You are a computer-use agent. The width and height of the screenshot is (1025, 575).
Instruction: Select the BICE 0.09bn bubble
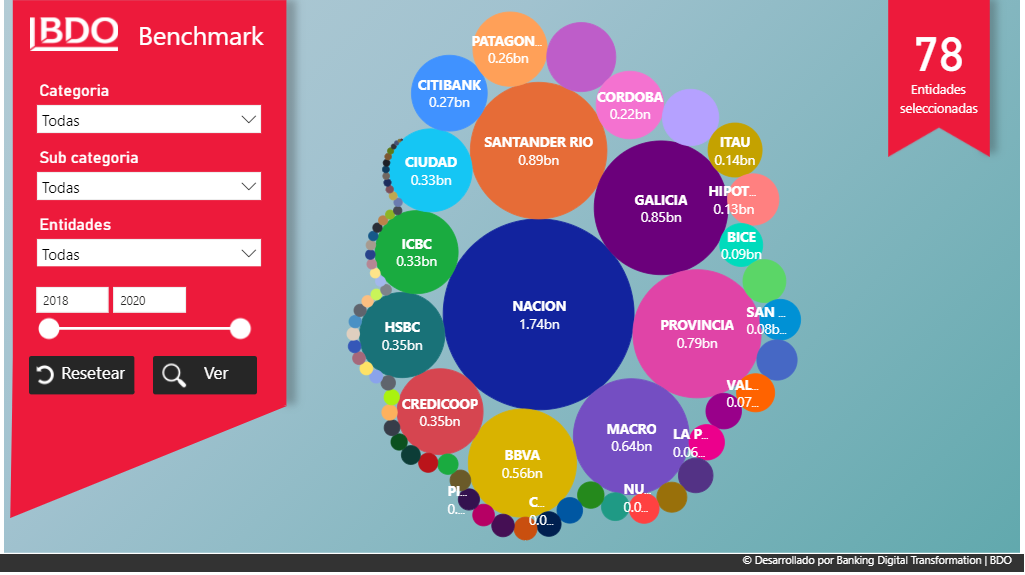coord(741,245)
